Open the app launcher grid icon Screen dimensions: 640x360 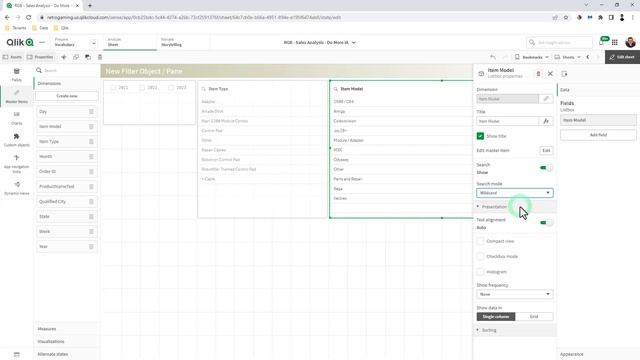(x=615, y=42)
